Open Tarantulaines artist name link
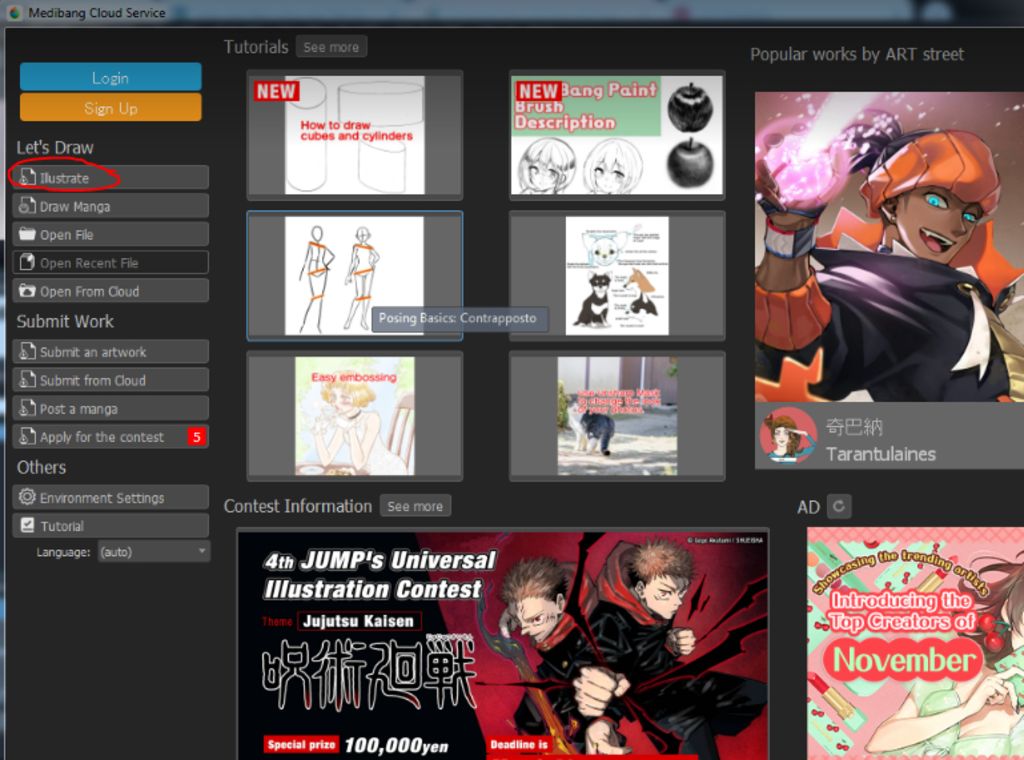Image resolution: width=1024 pixels, height=760 pixels. point(880,454)
